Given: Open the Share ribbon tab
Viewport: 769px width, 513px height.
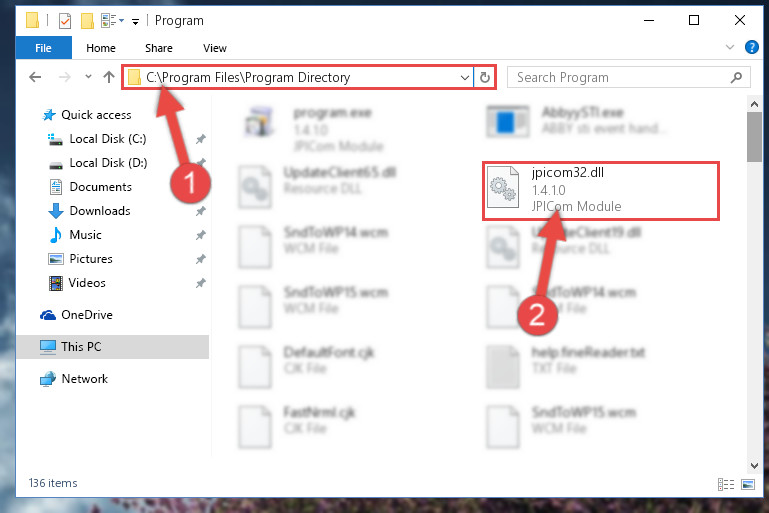Looking at the screenshot, I should 158,48.
